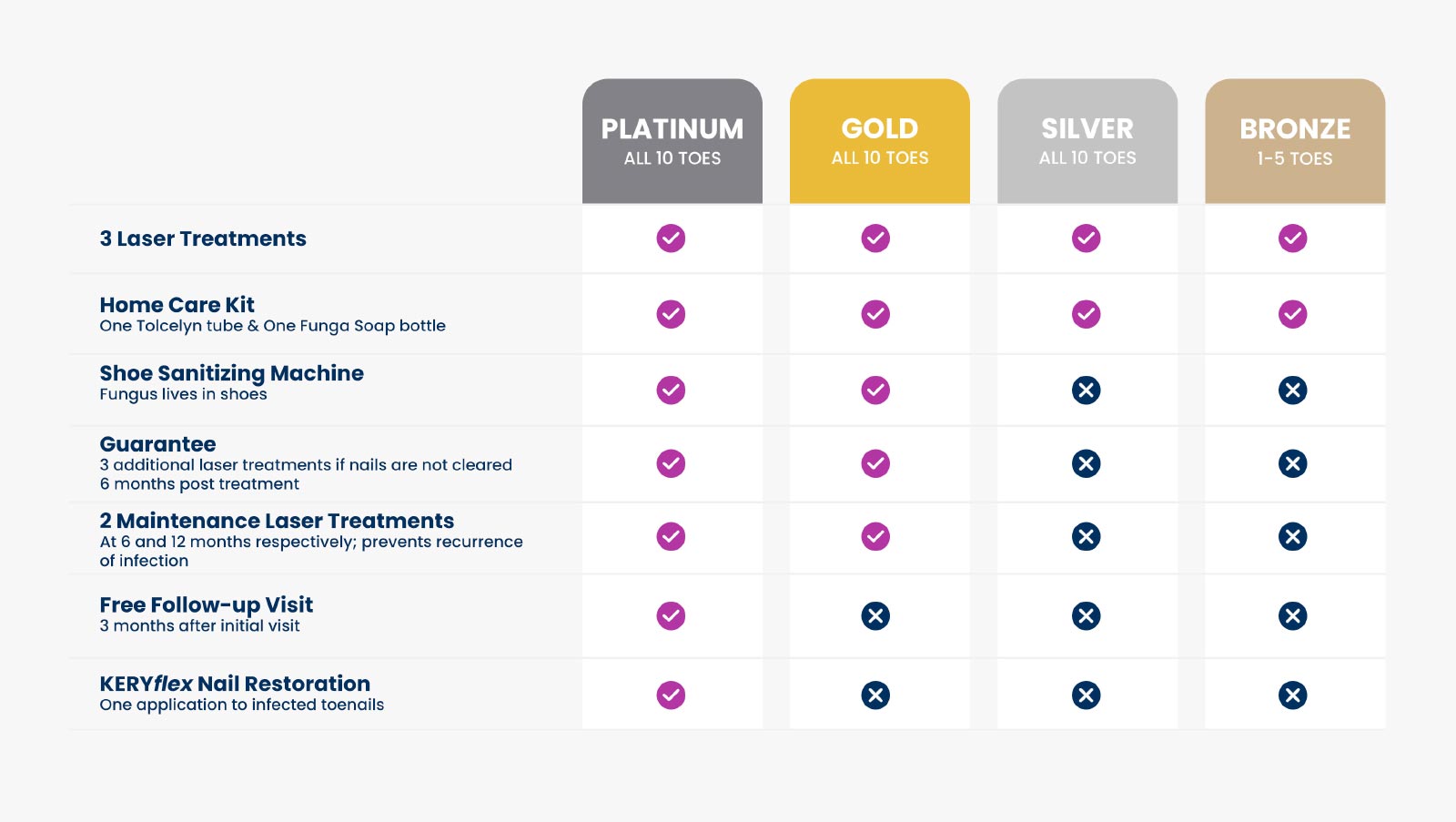Click Bronze X icon for Guarantee row
This screenshot has height=822, width=1456.
(x=1292, y=464)
